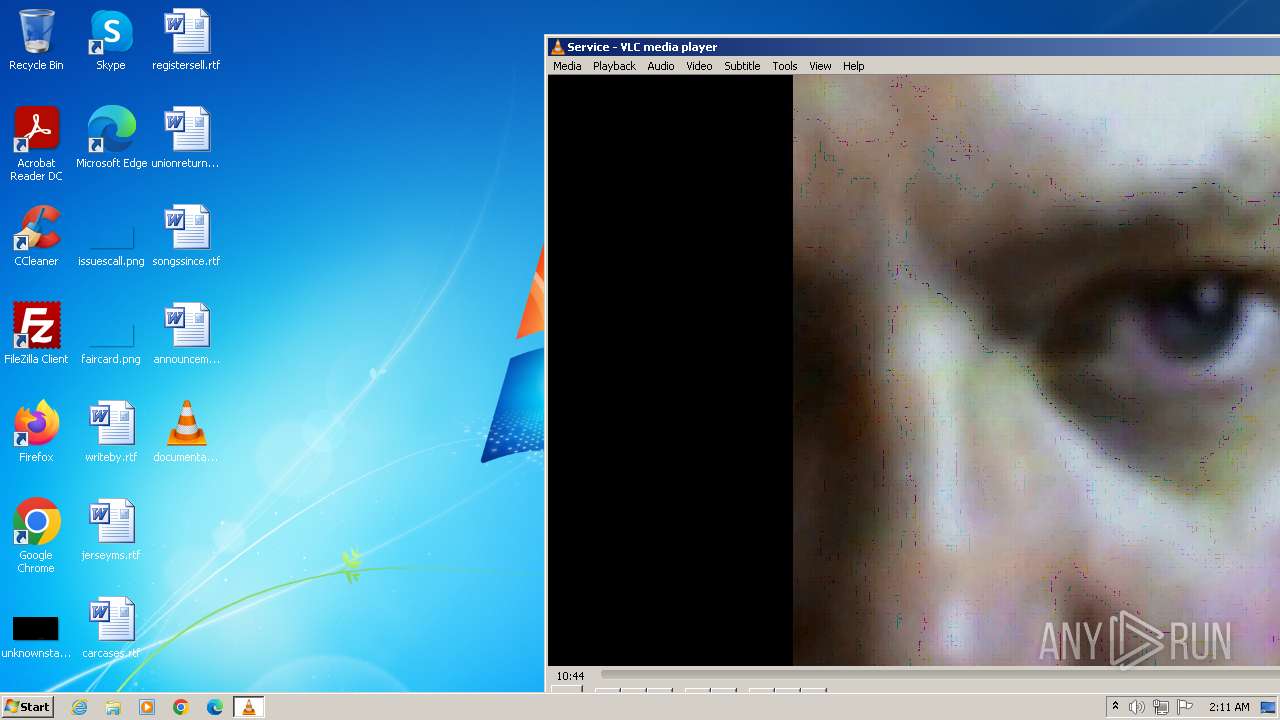1280x720 pixels.
Task: Select the Google Chrome desktop shortcut
Action: pyautogui.click(x=36, y=537)
